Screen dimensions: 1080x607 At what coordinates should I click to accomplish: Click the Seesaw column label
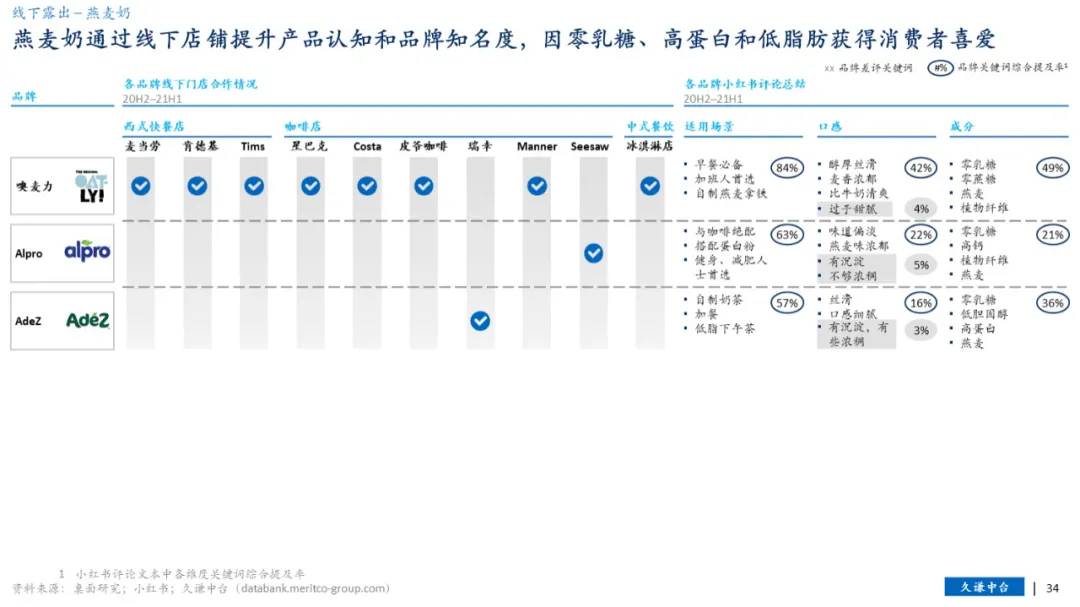pos(590,146)
